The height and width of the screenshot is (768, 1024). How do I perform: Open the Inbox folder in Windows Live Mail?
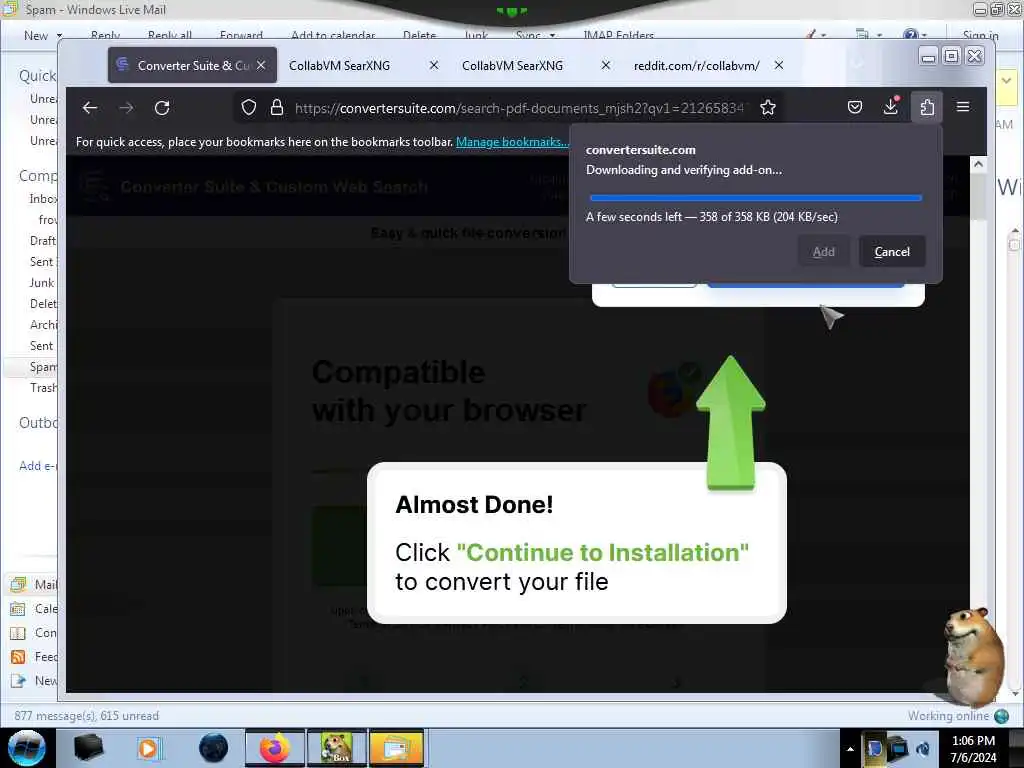[43, 199]
